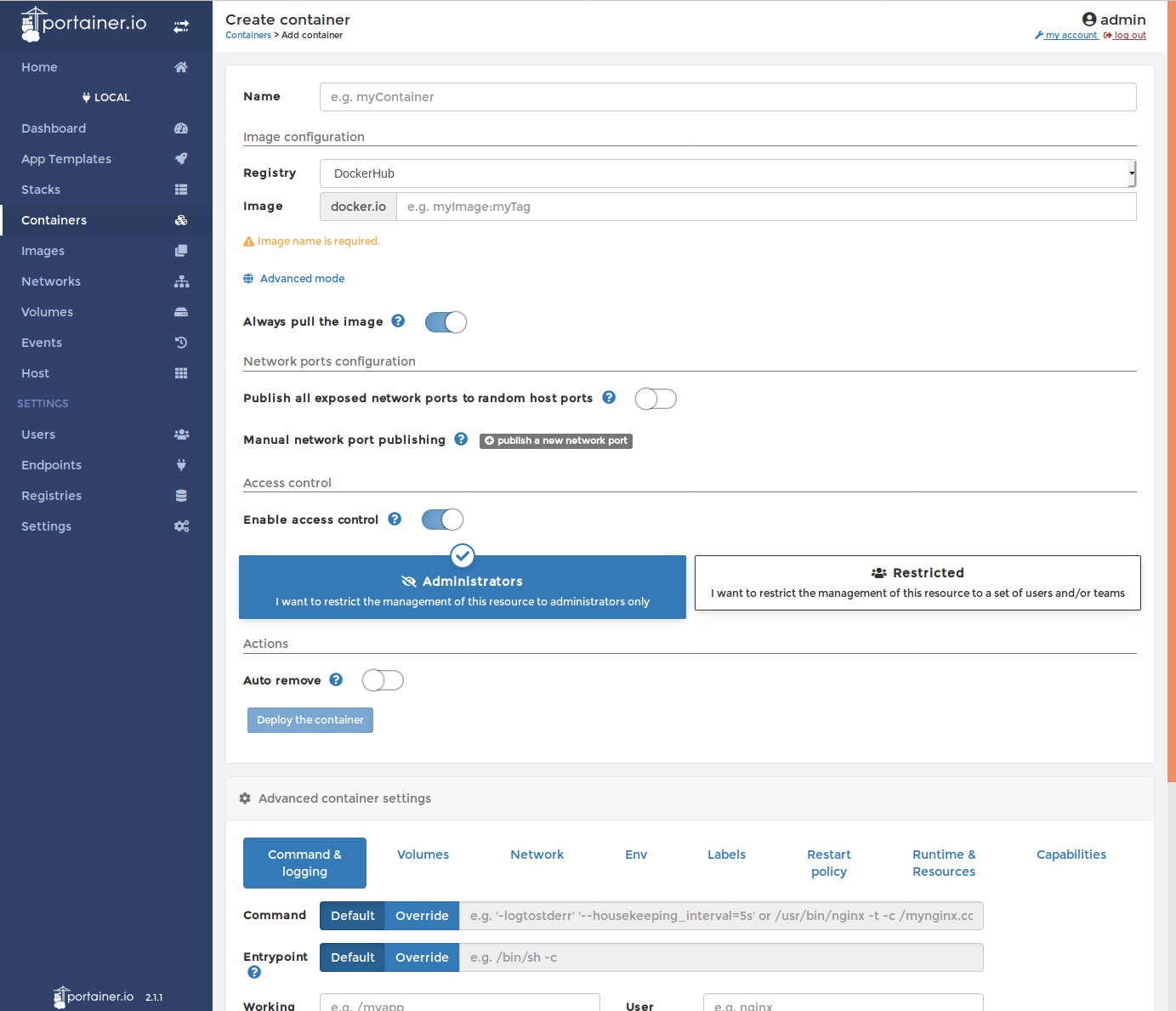This screenshot has width=1176, height=1011.
Task: Select the App Templates rocket icon
Action: (181, 158)
